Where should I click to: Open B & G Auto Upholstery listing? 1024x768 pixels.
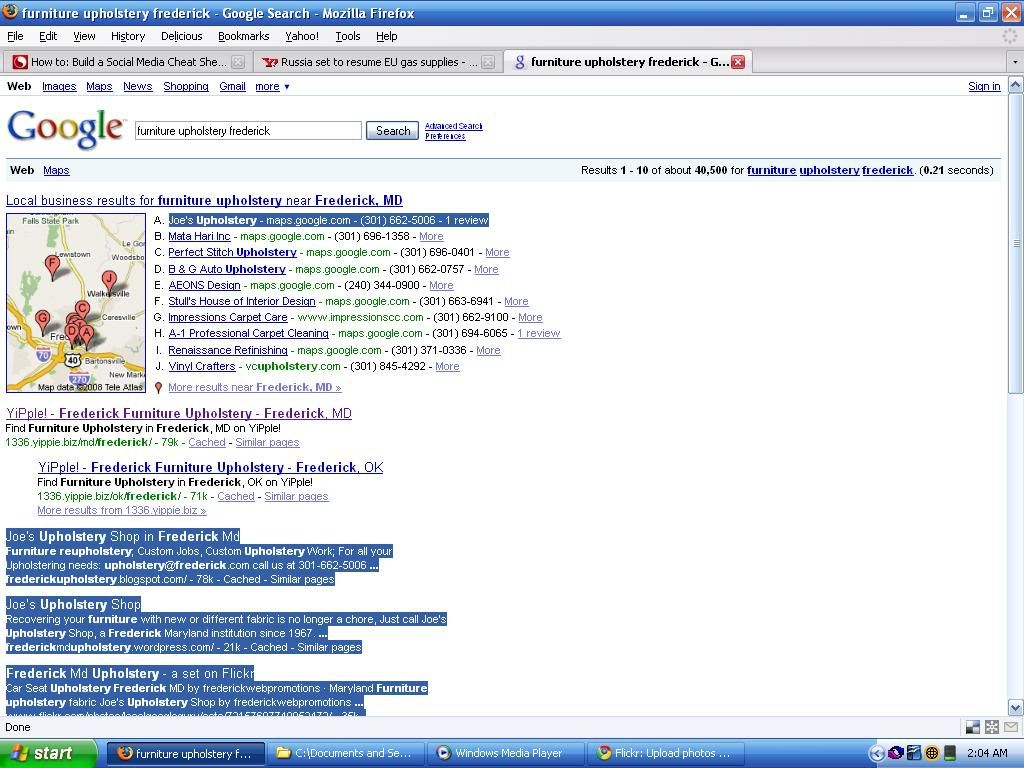click(227, 269)
